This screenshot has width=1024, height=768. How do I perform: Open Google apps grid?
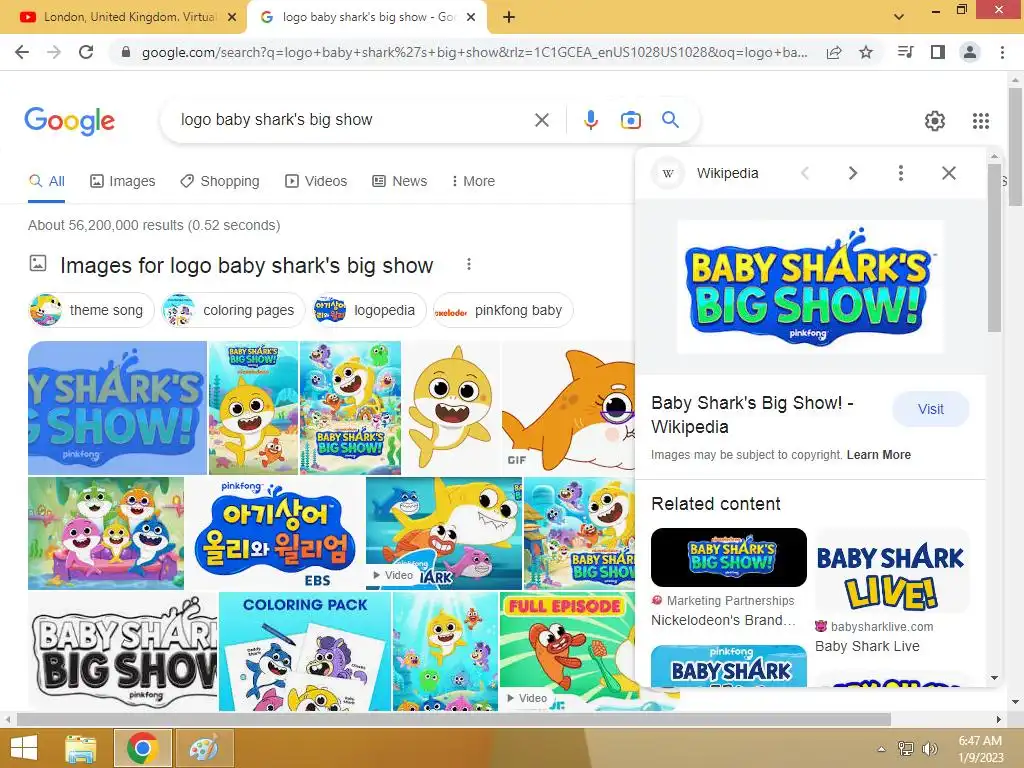pyautogui.click(x=981, y=121)
